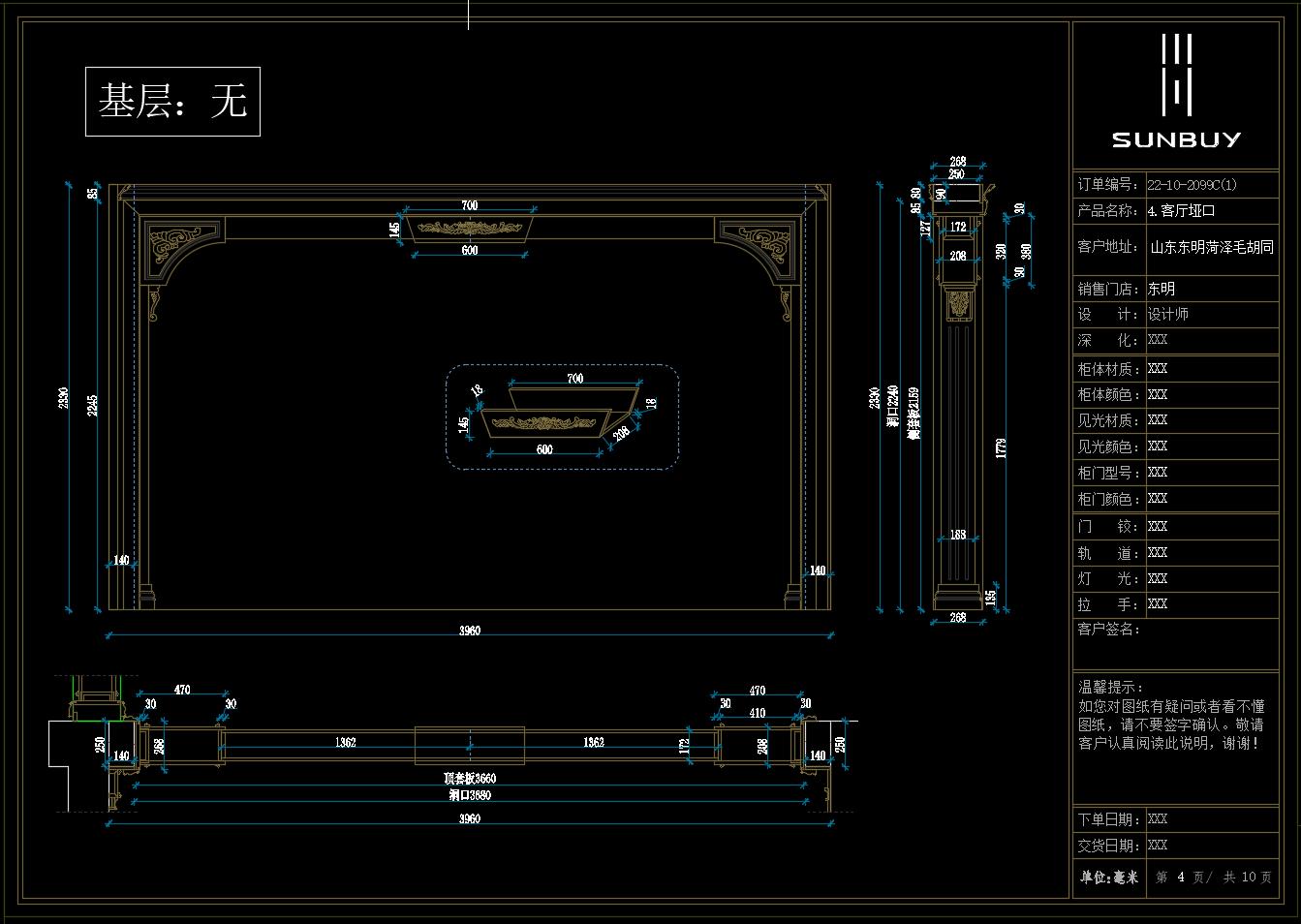Pick the carved keystone at the lintel center
This screenshot has height=924, width=1301.
tap(470, 229)
